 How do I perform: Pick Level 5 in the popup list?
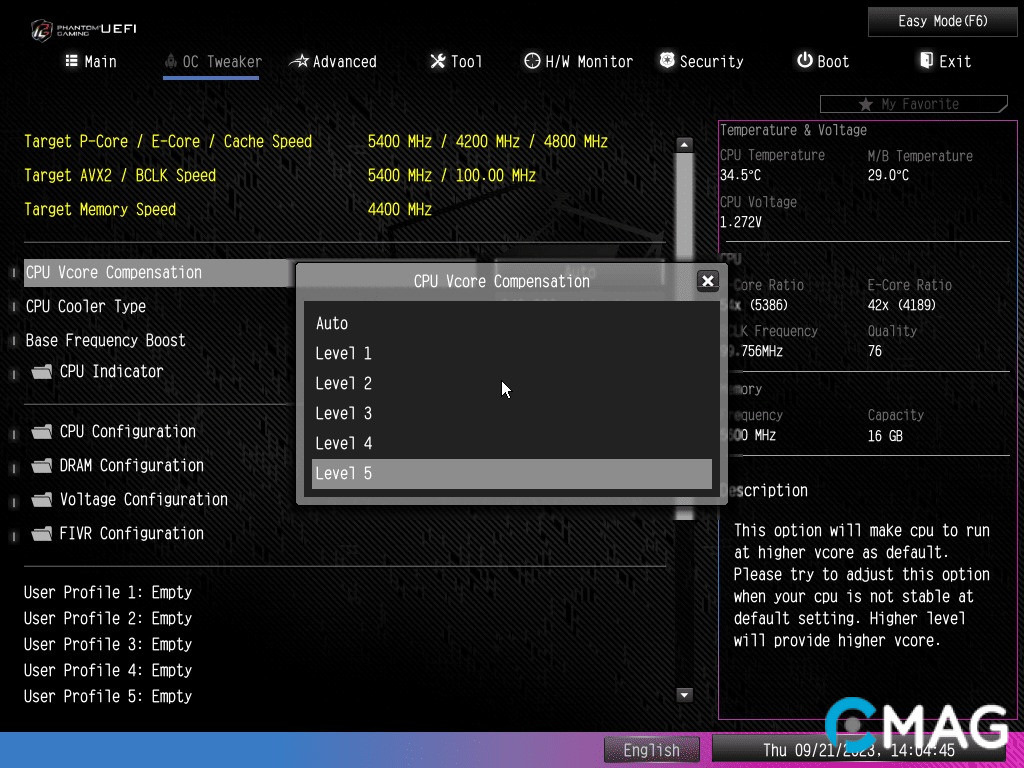[343, 473]
